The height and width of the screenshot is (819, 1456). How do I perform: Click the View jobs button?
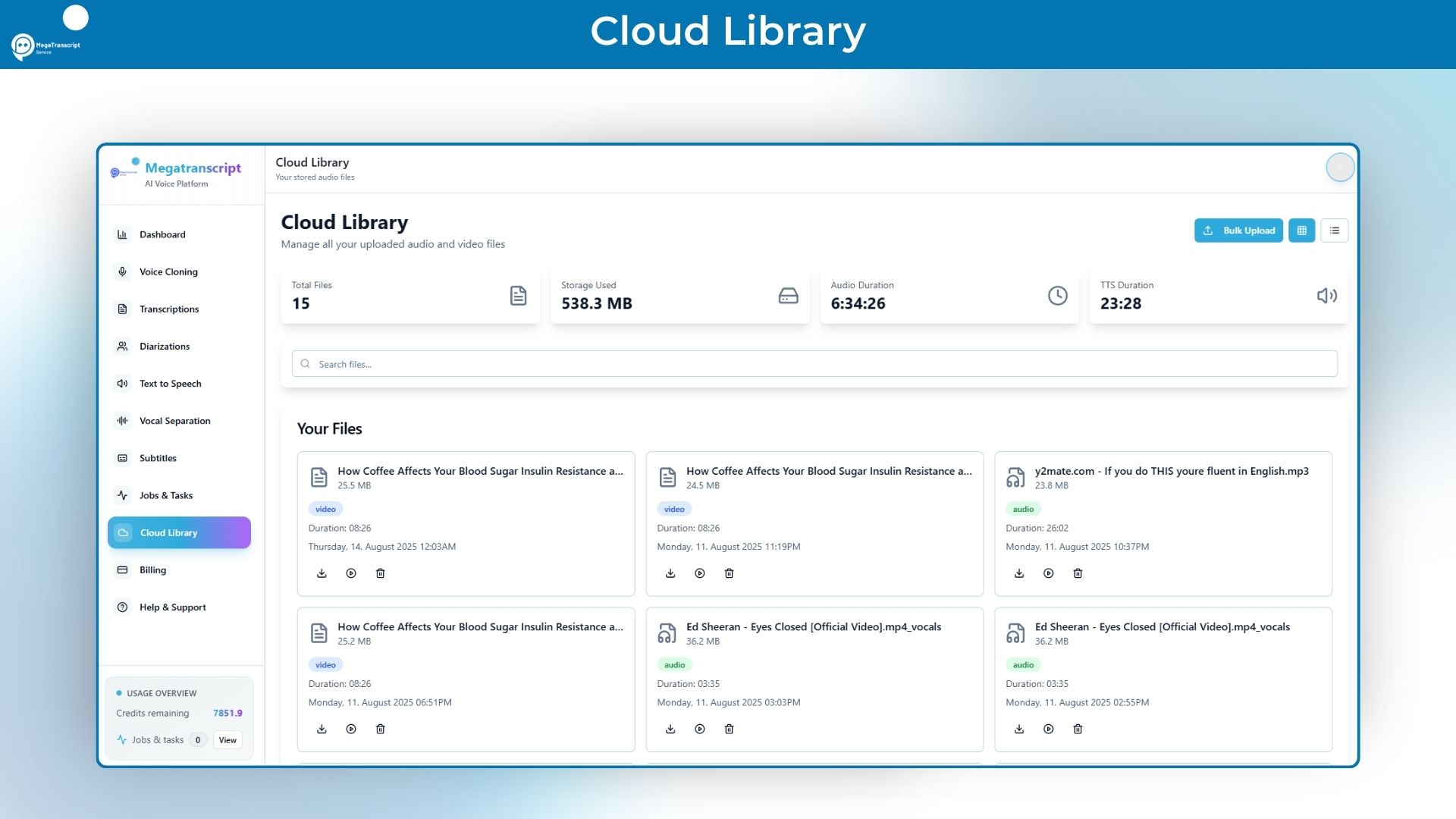227,740
